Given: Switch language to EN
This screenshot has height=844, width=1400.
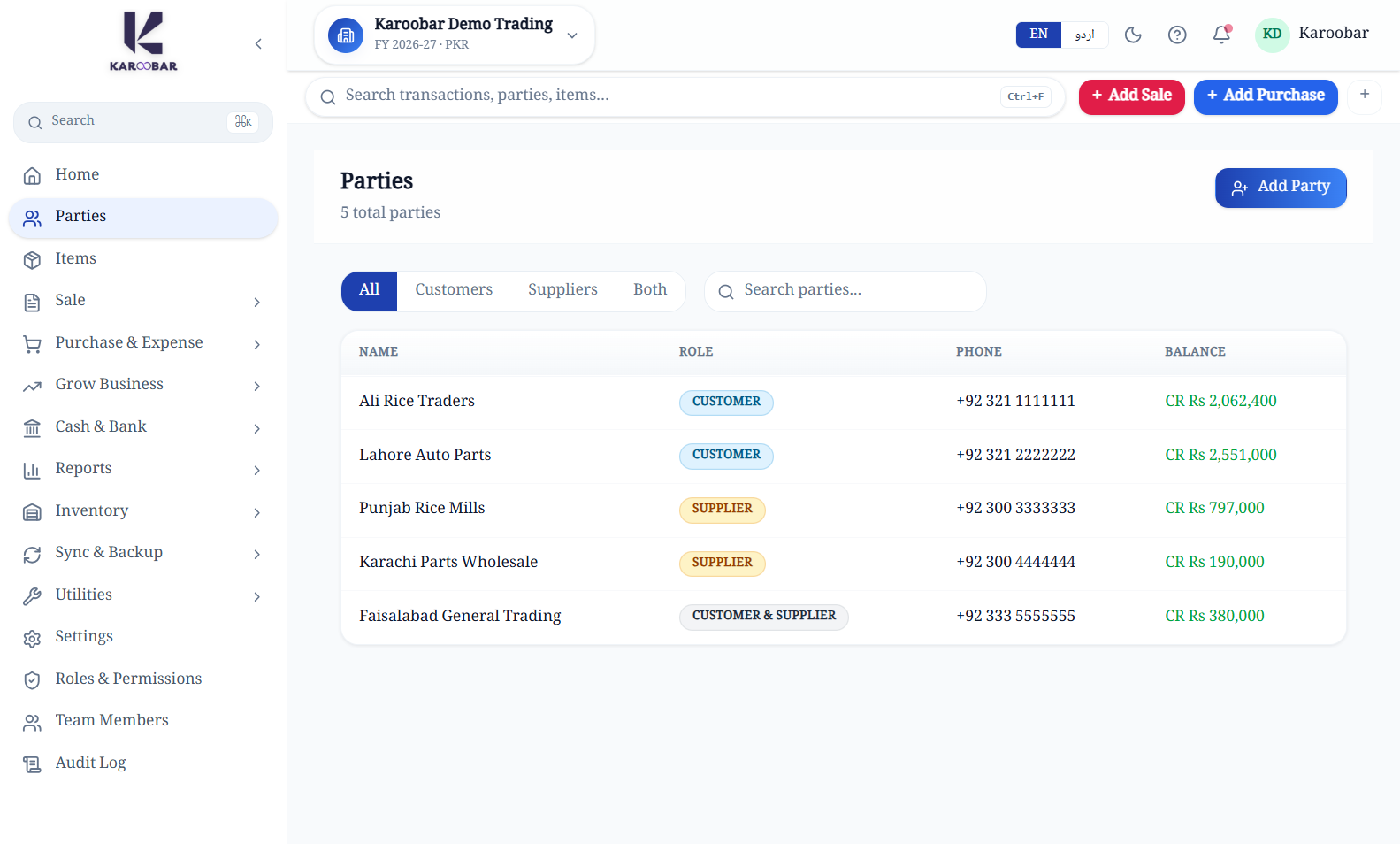Looking at the screenshot, I should [x=1038, y=35].
